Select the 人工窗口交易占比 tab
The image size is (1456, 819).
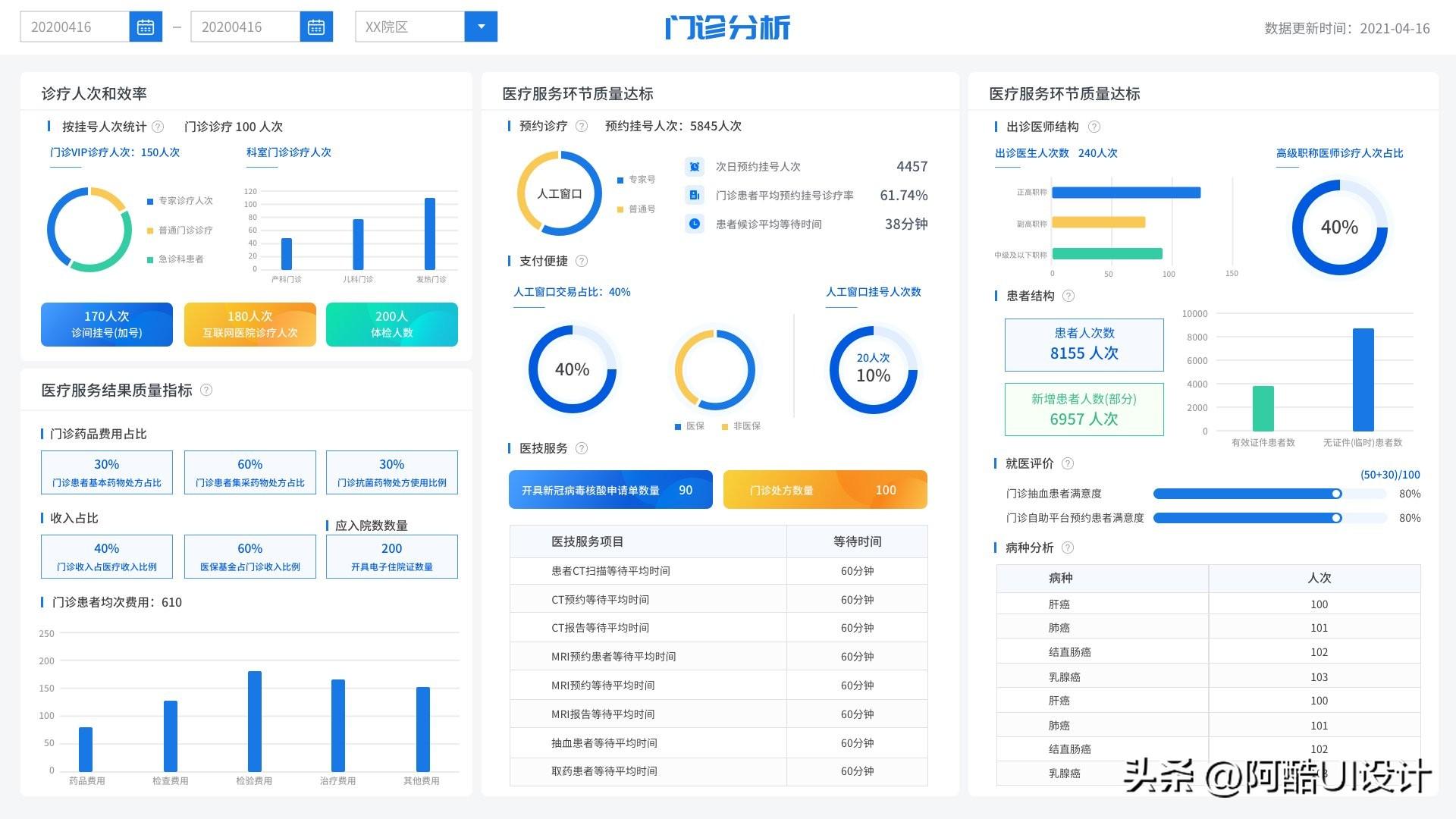pyautogui.click(x=572, y=292)
